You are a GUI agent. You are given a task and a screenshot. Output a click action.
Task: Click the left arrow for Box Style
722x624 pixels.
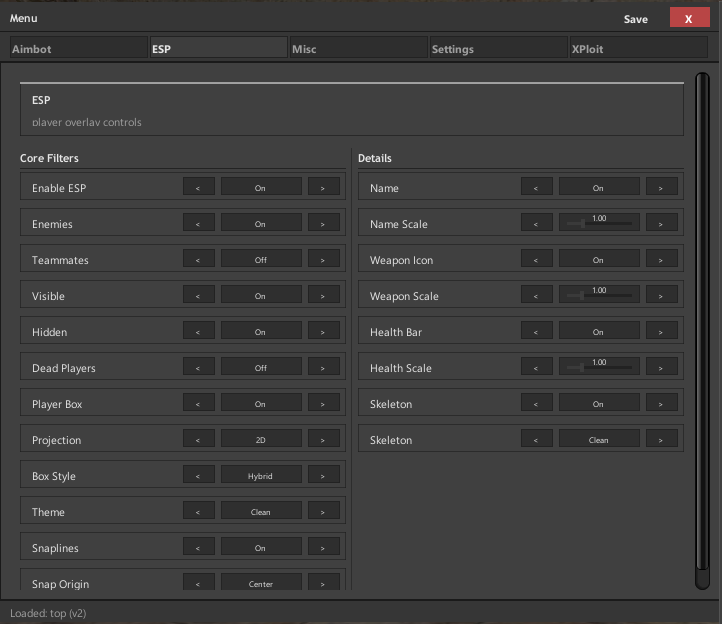(x=198, y=474)
